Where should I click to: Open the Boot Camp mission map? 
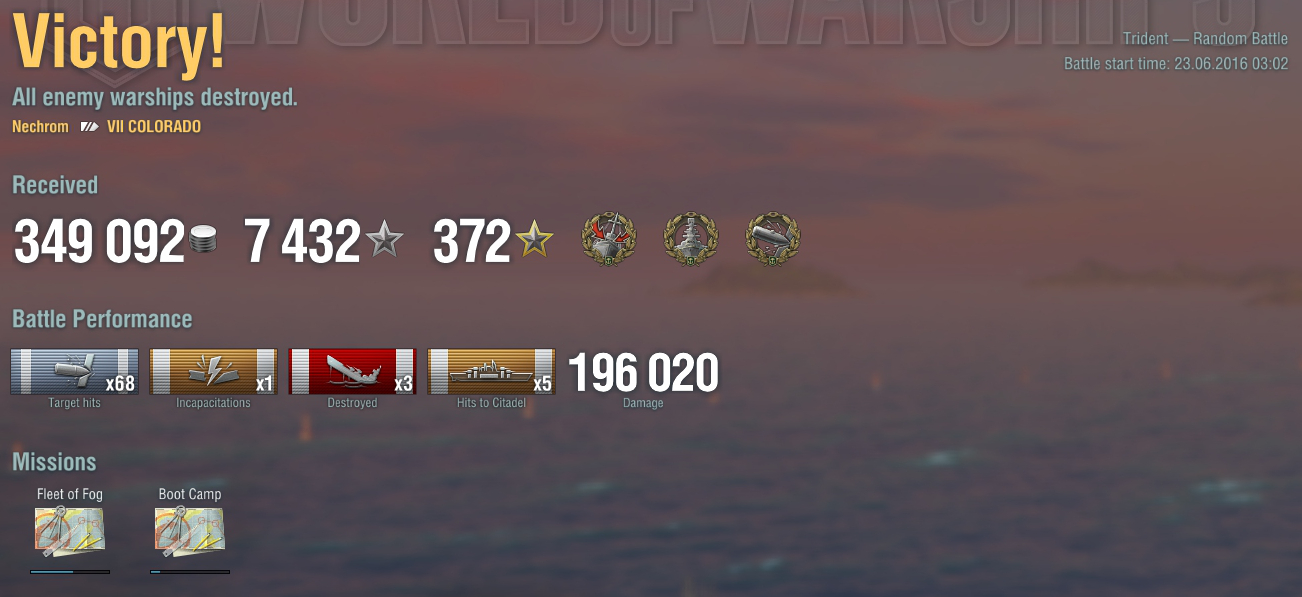click(x=190, y=532)
